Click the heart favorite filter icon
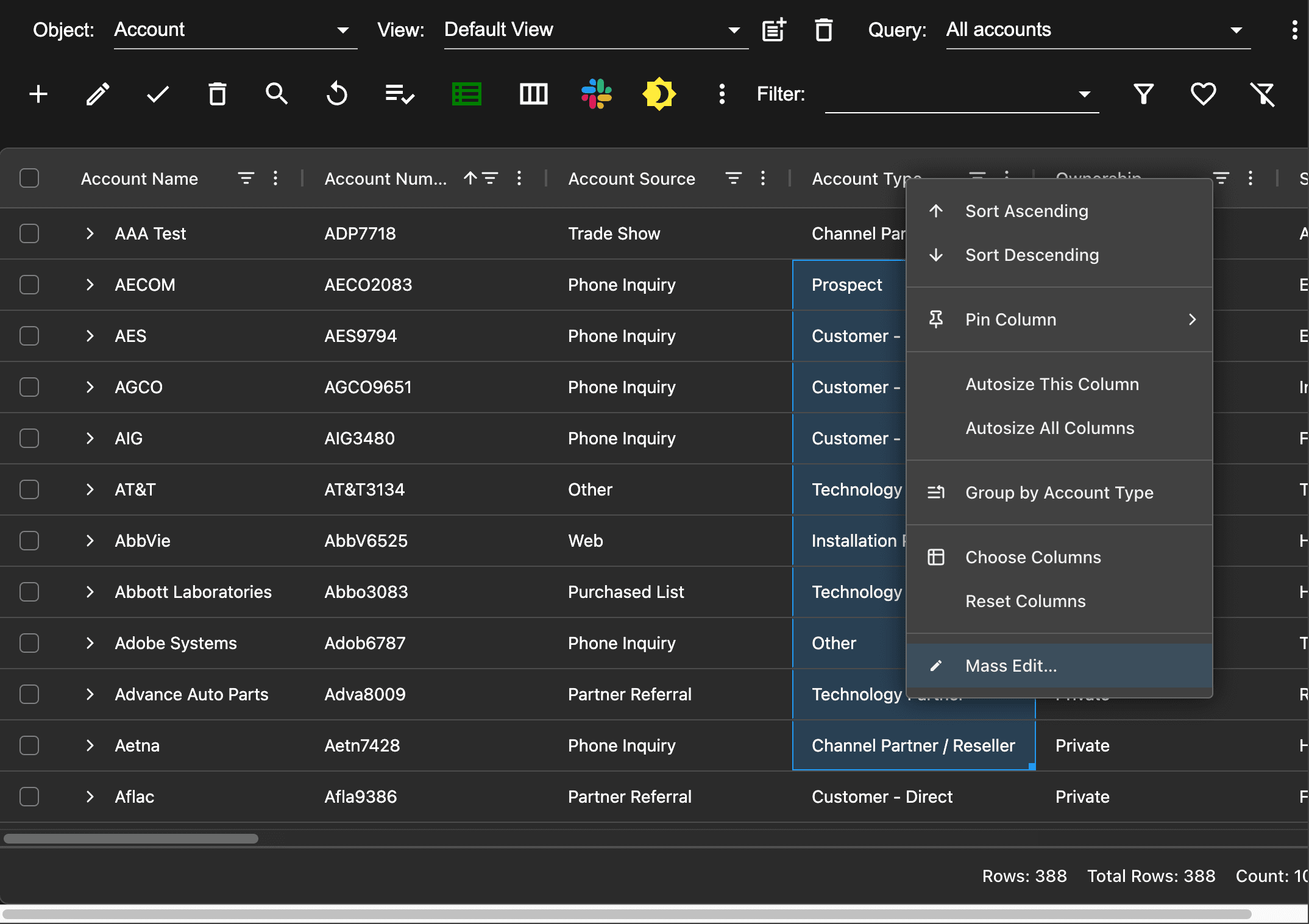The width and height of the screenshot is (1309, 924). (x=1203, y=94)
